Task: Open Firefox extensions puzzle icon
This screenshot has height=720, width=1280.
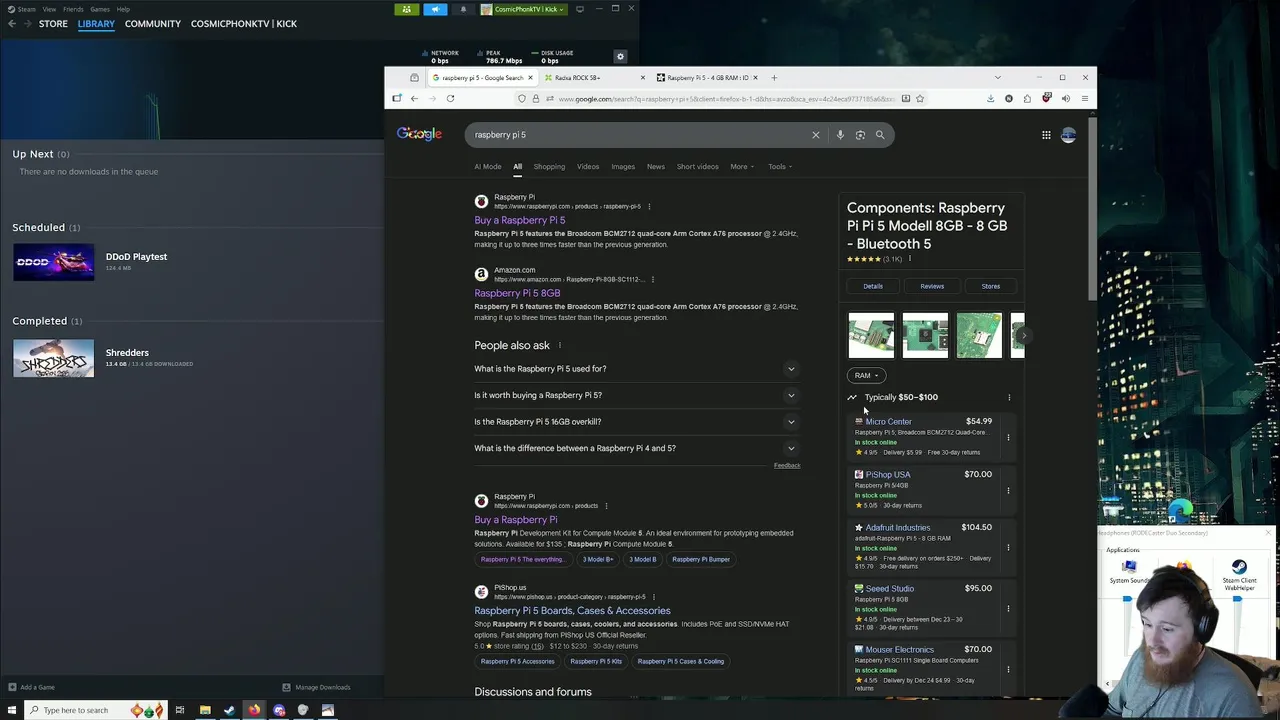Action: (x=1027, y=99)
